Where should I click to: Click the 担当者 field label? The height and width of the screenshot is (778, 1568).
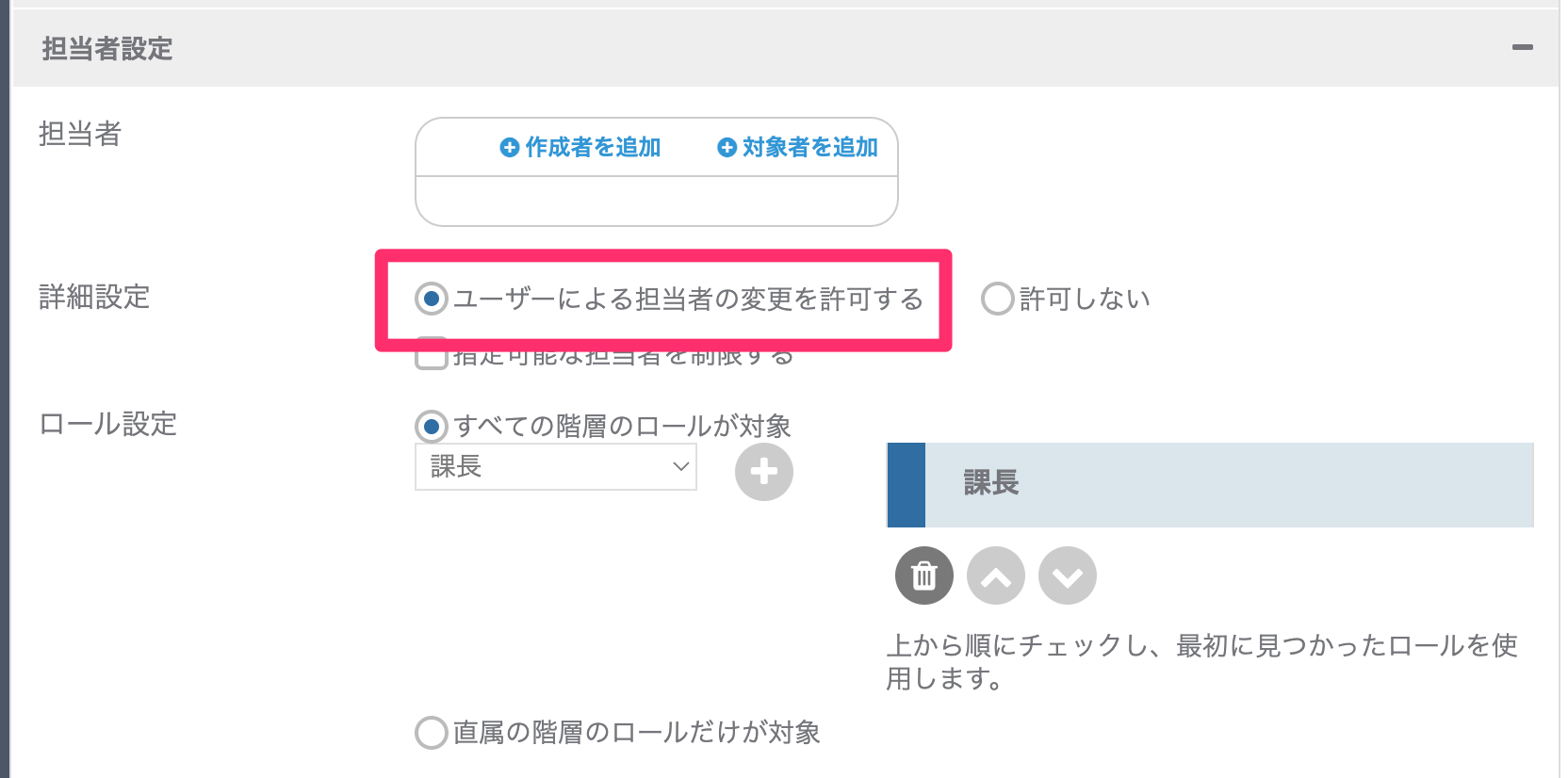[80, 134]
